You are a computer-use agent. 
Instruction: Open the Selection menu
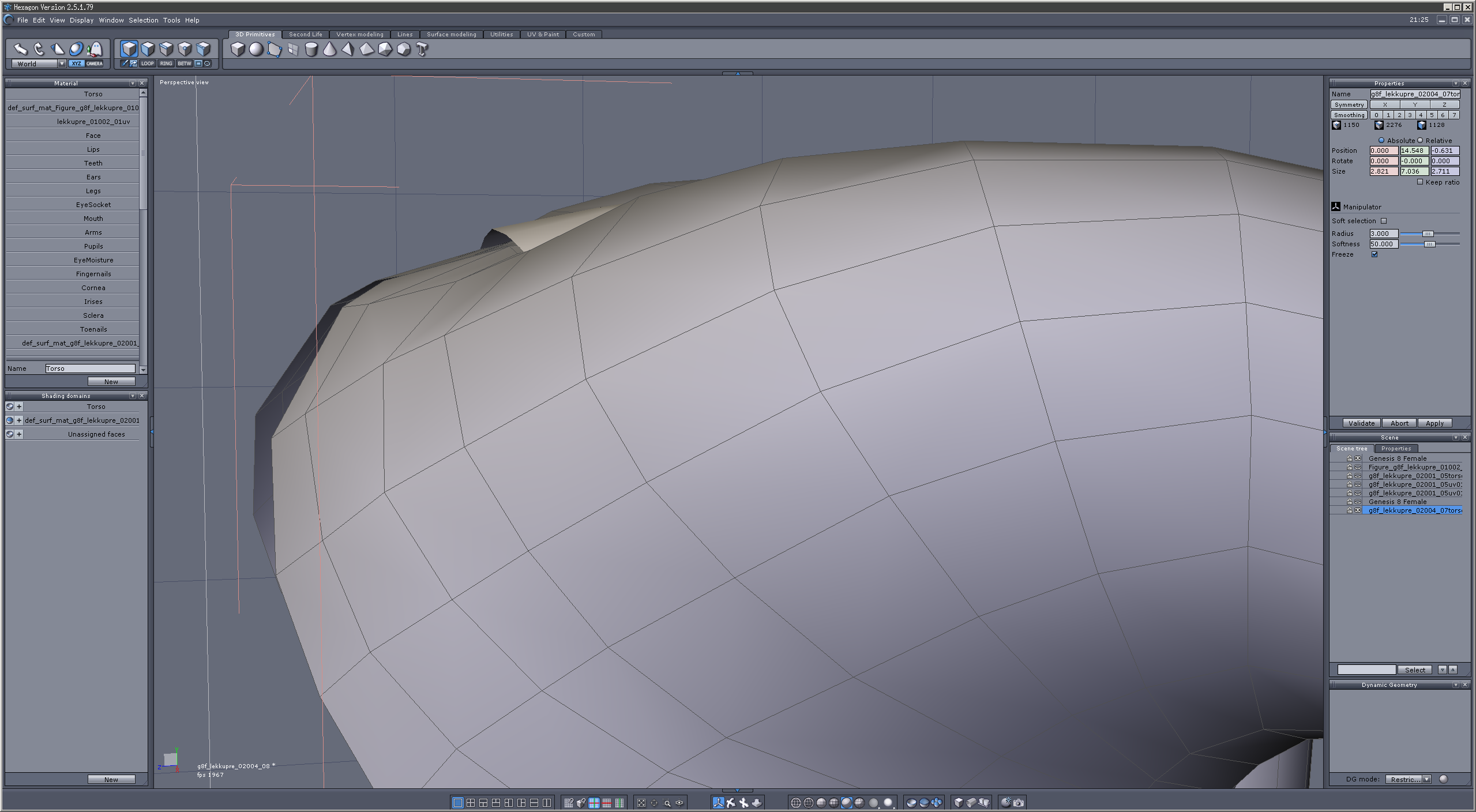pyautogui.click(x=143, y=20)
